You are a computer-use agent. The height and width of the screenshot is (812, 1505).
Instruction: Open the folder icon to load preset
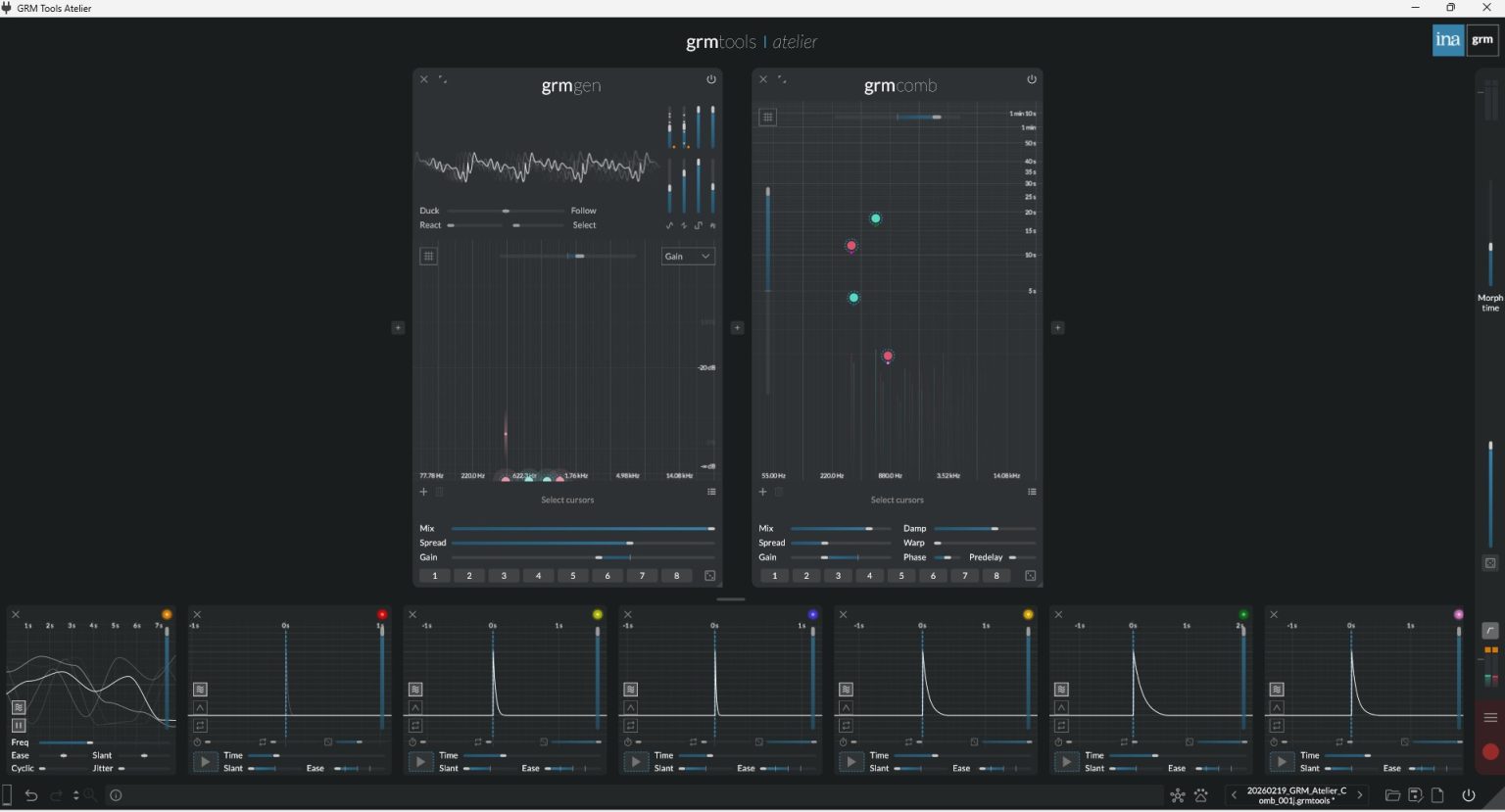(x=1392, y=795)
